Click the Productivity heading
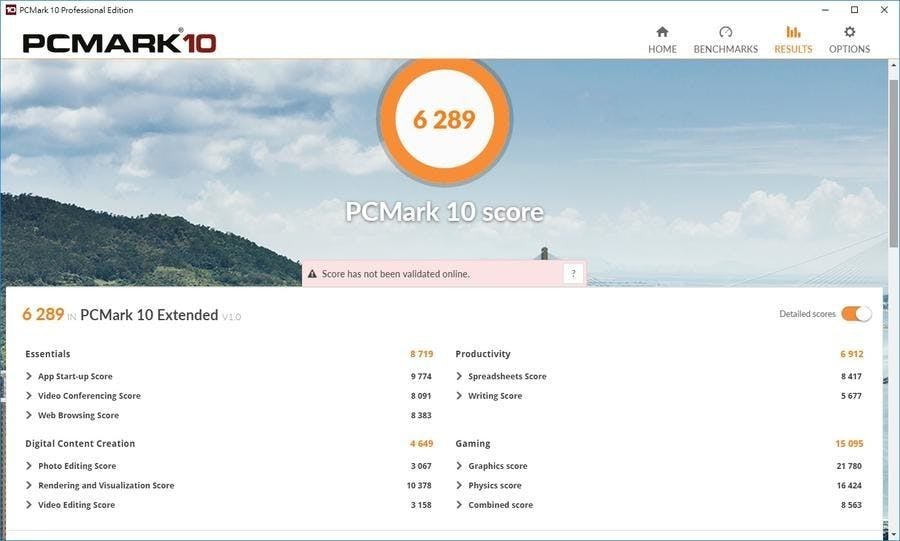This screenshot has height=541, width=900. click(x=483, y=354)
